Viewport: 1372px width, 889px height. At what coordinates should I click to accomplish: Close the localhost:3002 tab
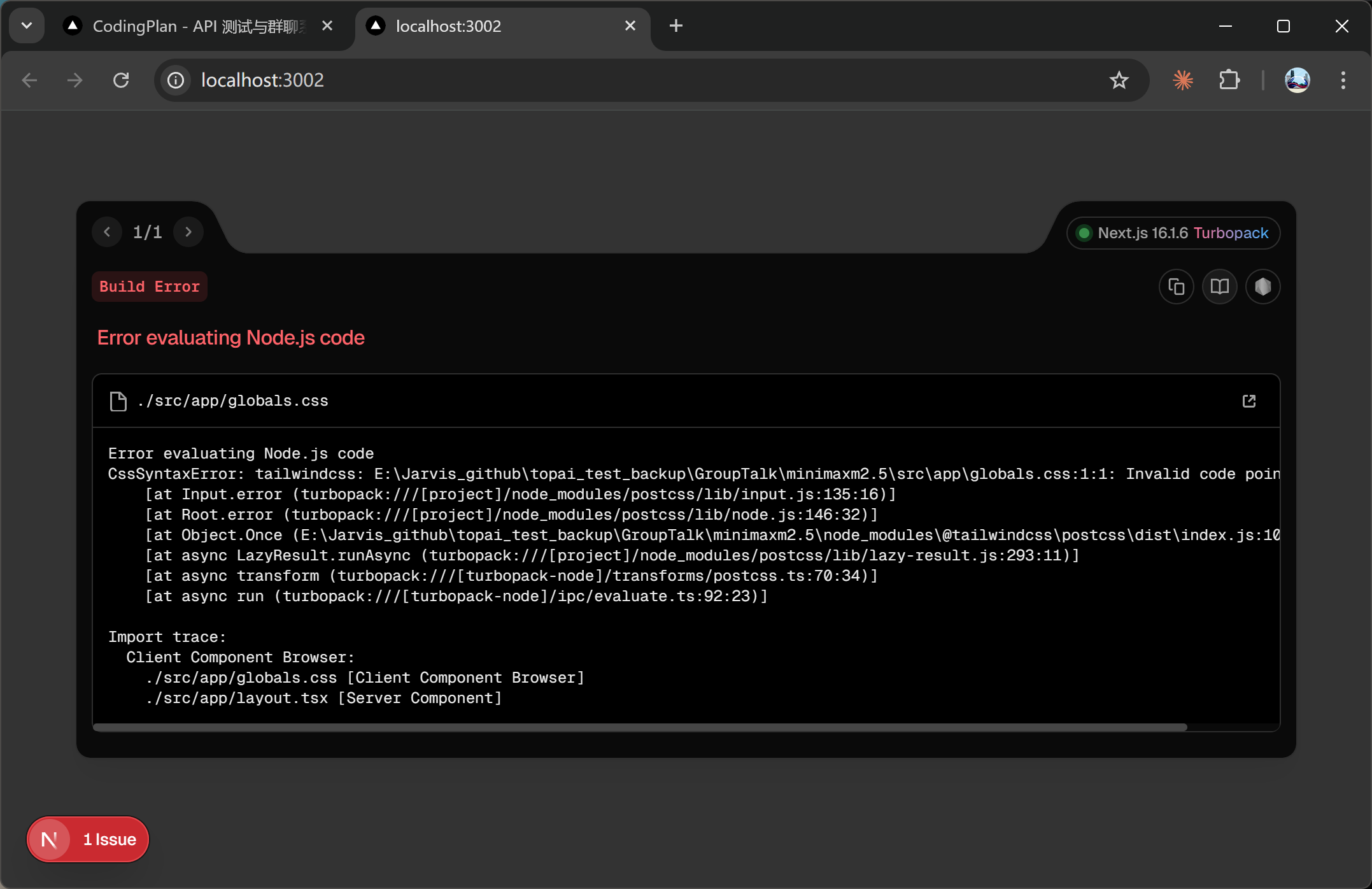point(630,25)
